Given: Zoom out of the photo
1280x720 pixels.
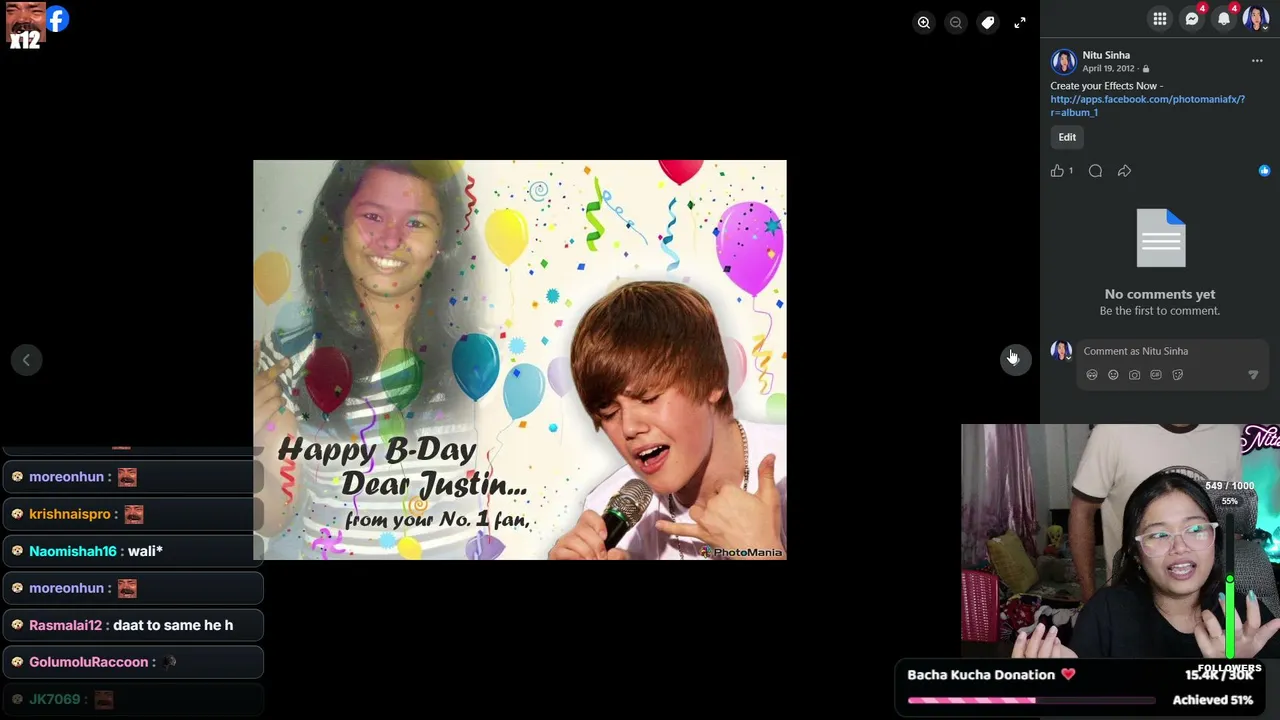Looking at the screenshot, I should pos(956,22).
